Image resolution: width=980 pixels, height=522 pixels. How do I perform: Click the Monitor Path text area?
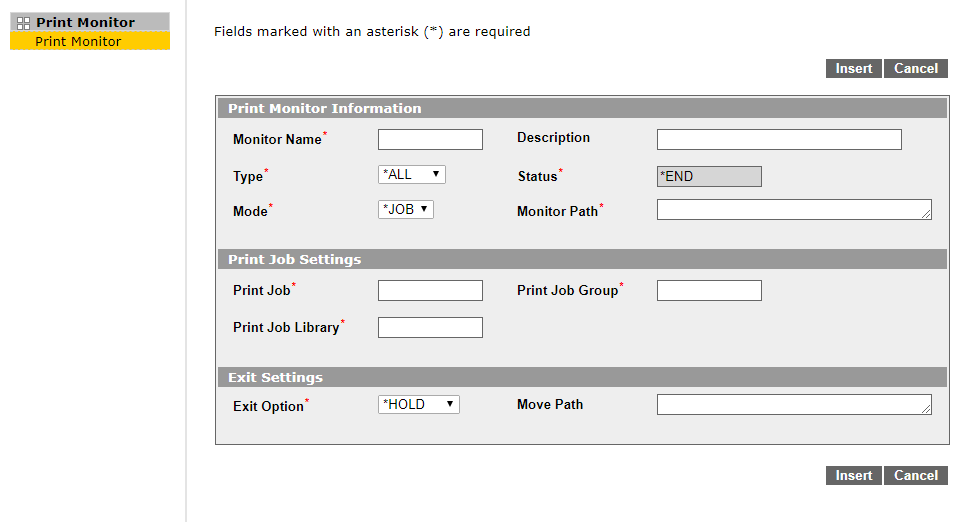tap(793, 209)
